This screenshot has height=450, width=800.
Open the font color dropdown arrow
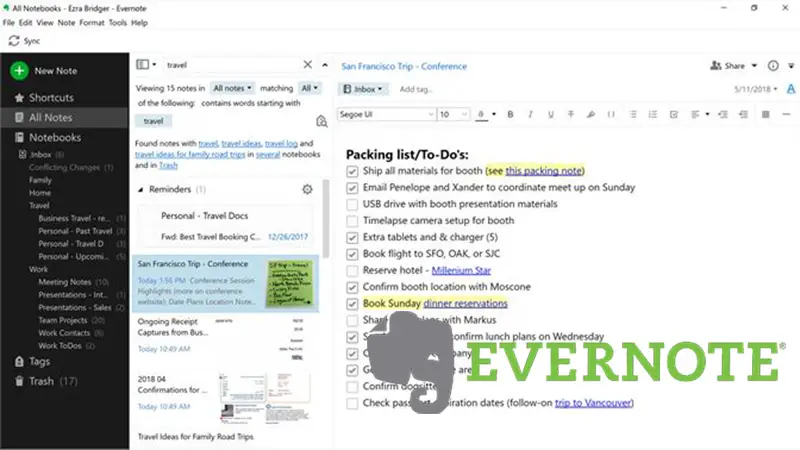click(x=494, y=114)
